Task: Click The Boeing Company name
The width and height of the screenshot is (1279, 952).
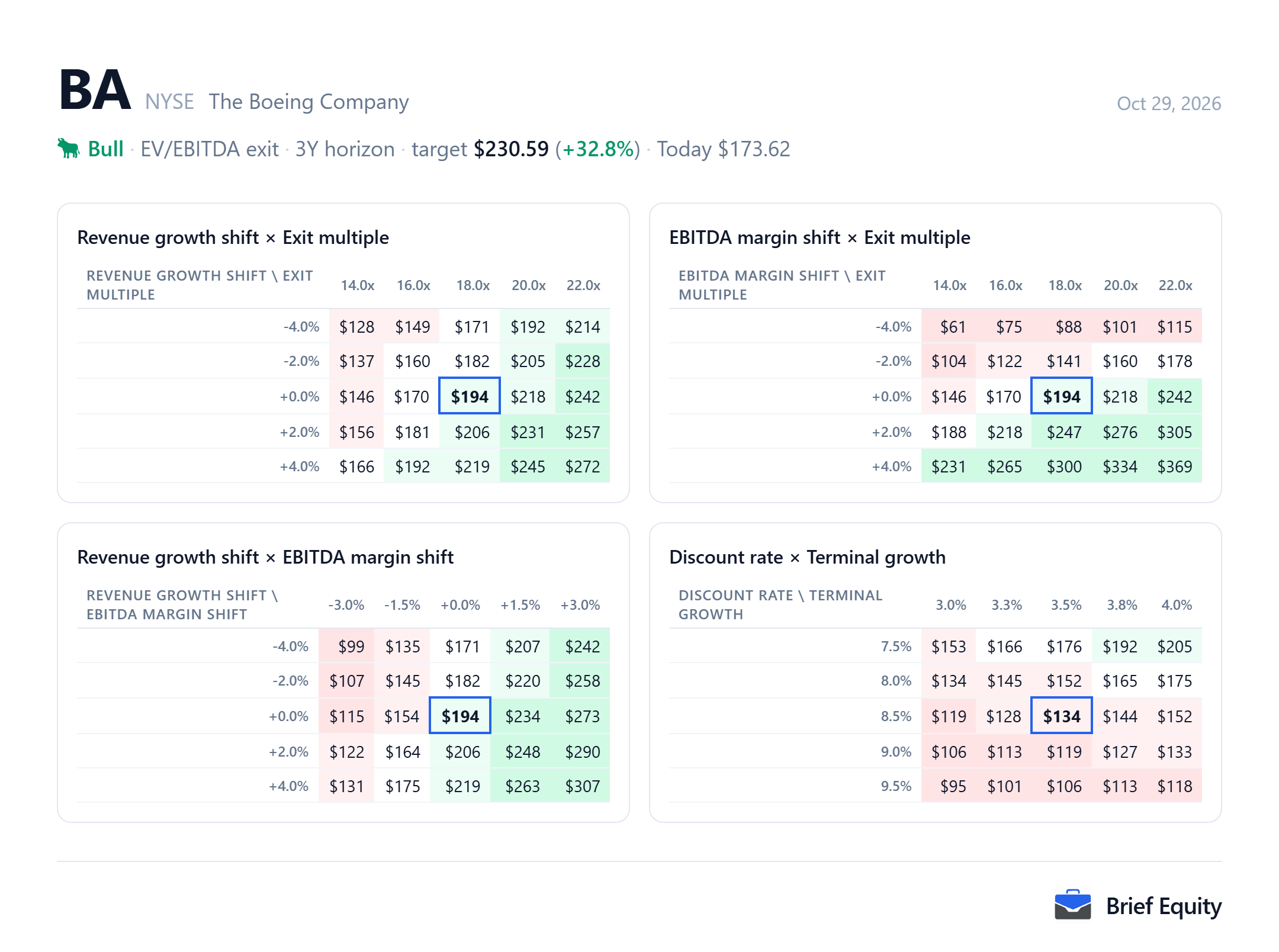Action: pos(308,102)
